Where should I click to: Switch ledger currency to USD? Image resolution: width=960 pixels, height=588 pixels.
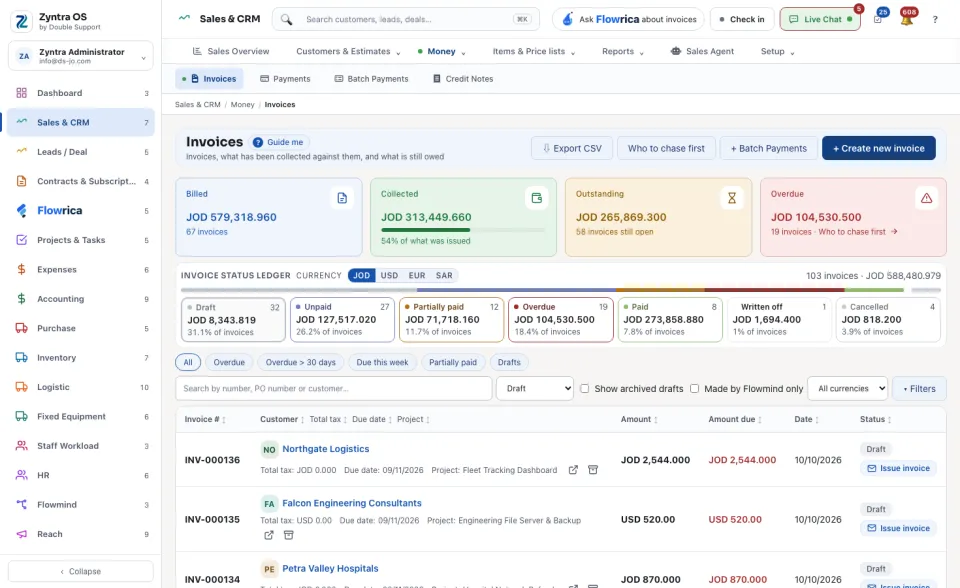click(389, 276)
